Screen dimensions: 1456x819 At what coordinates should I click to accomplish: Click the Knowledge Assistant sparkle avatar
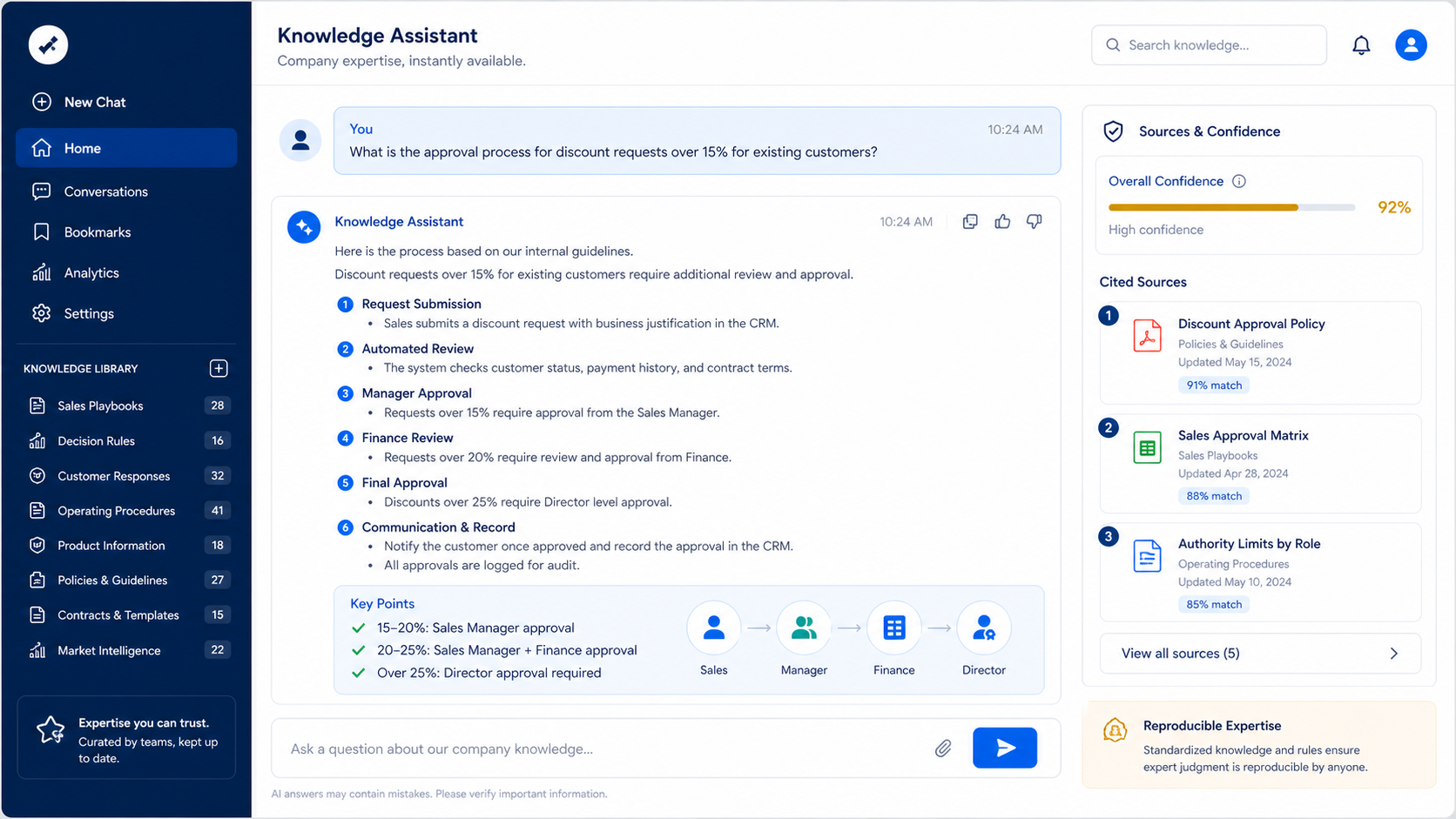(304, 227)
